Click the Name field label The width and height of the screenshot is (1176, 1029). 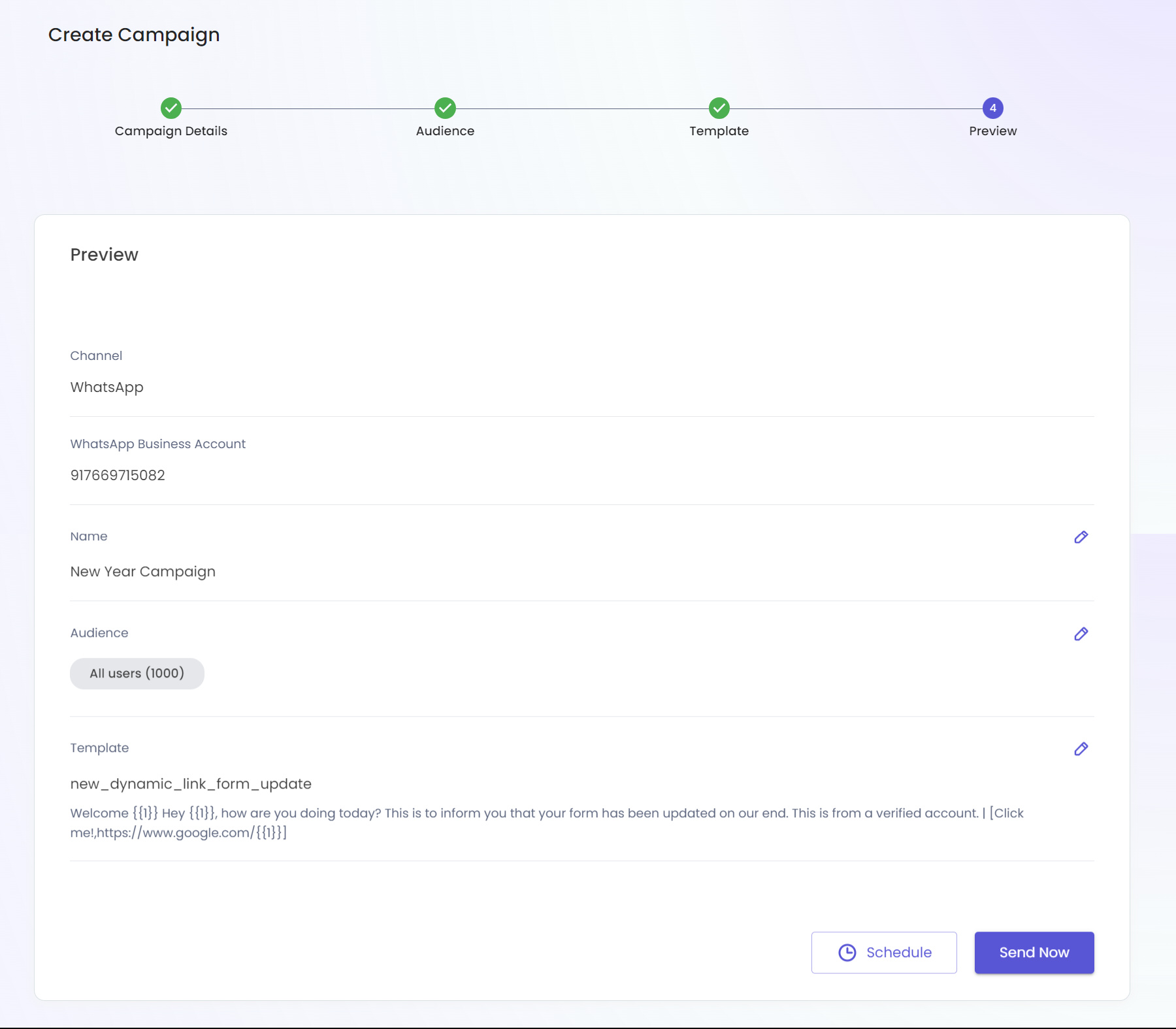(x=89, y=536)
